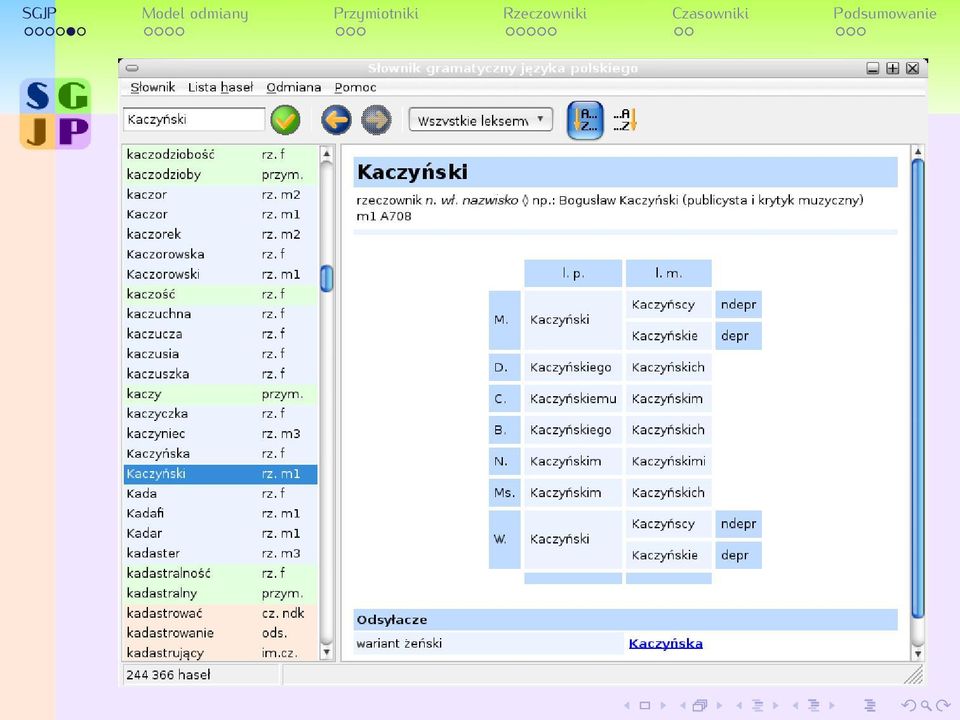
Task: Click the entry list scroll down arrow
Action: pos(326,653)
